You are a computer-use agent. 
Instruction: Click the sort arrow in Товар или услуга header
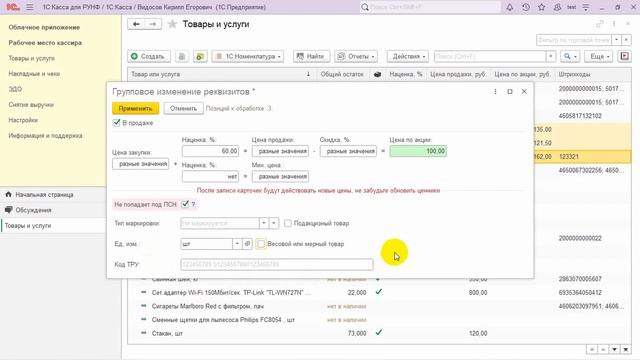tap(308, 74)
